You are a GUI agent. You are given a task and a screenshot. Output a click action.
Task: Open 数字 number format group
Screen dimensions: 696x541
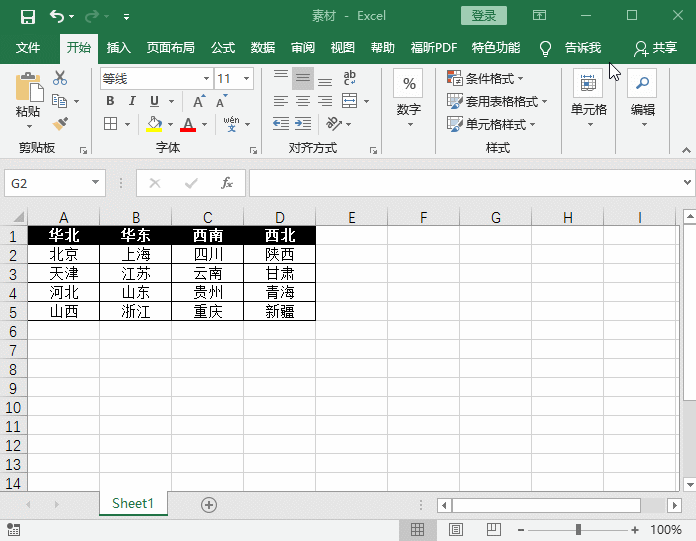point(408,99)
